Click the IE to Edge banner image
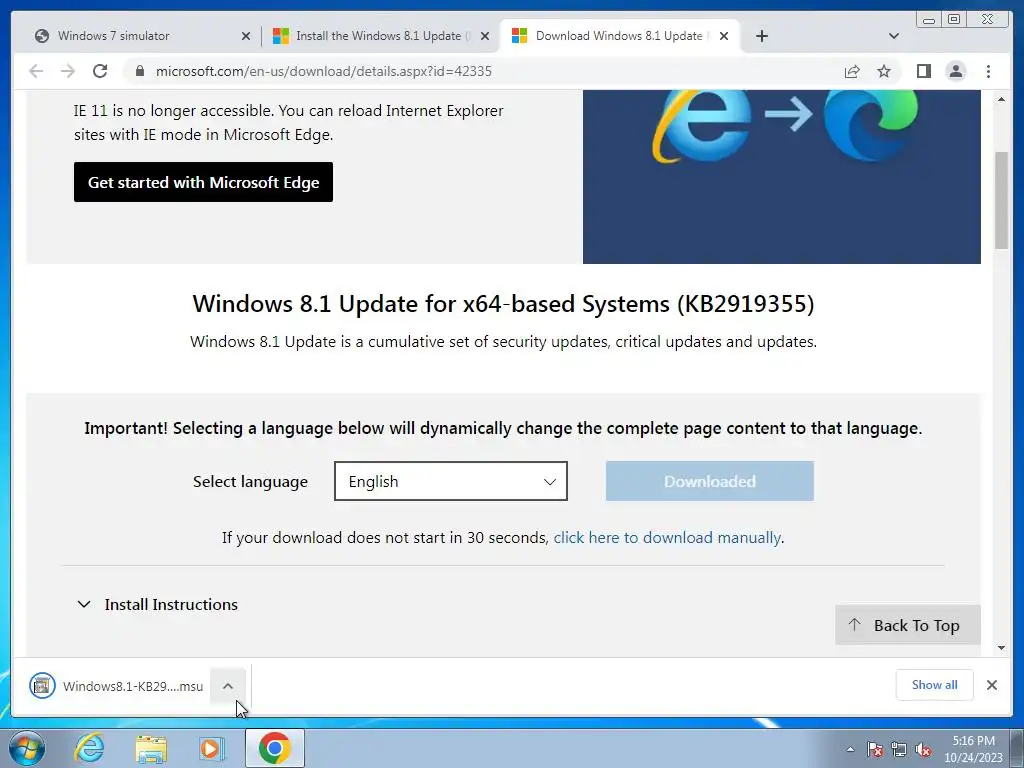The height and width of the screenshot is (768, 1024). coord(782,176)
